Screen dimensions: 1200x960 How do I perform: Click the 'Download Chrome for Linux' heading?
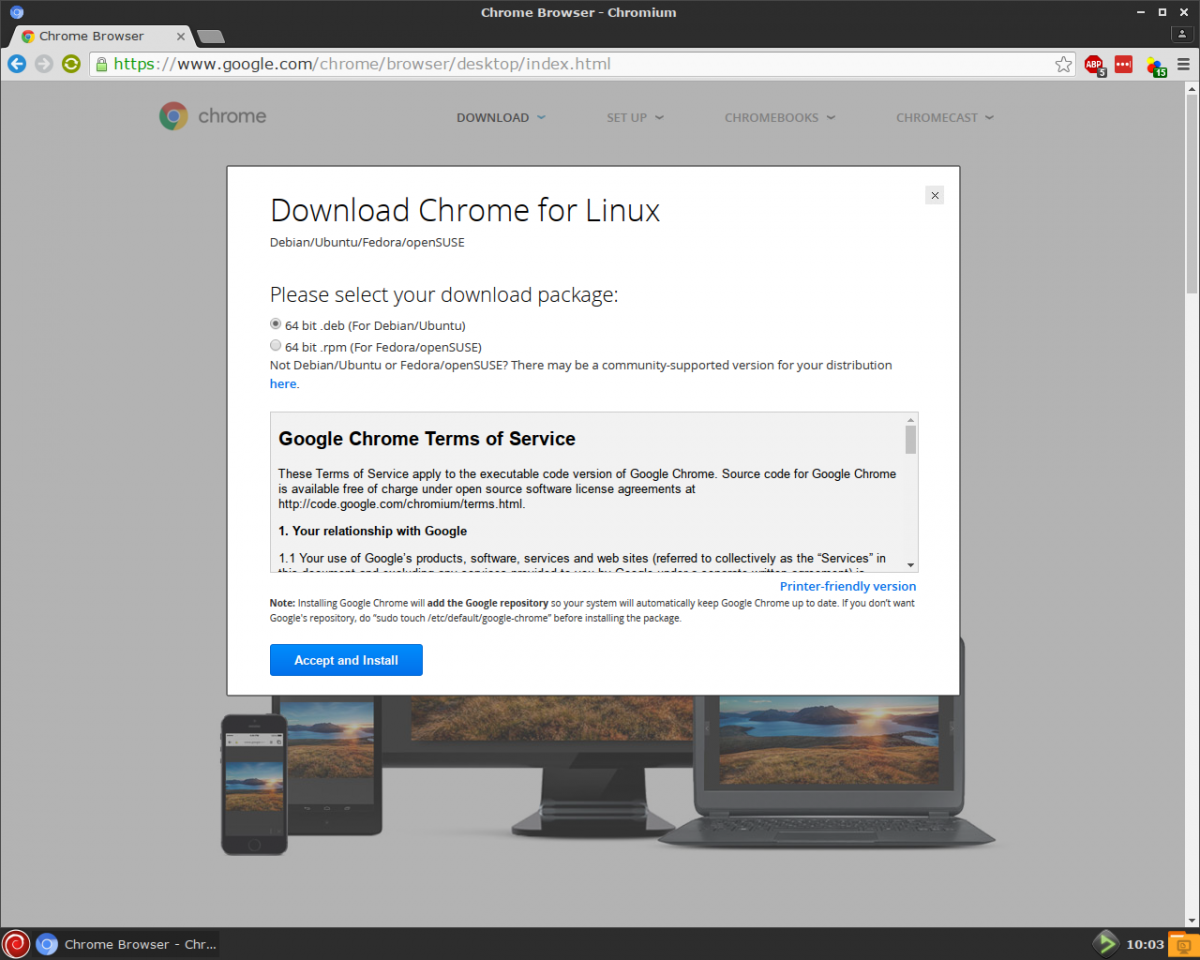pyautogui.click(x=465, y=210)
